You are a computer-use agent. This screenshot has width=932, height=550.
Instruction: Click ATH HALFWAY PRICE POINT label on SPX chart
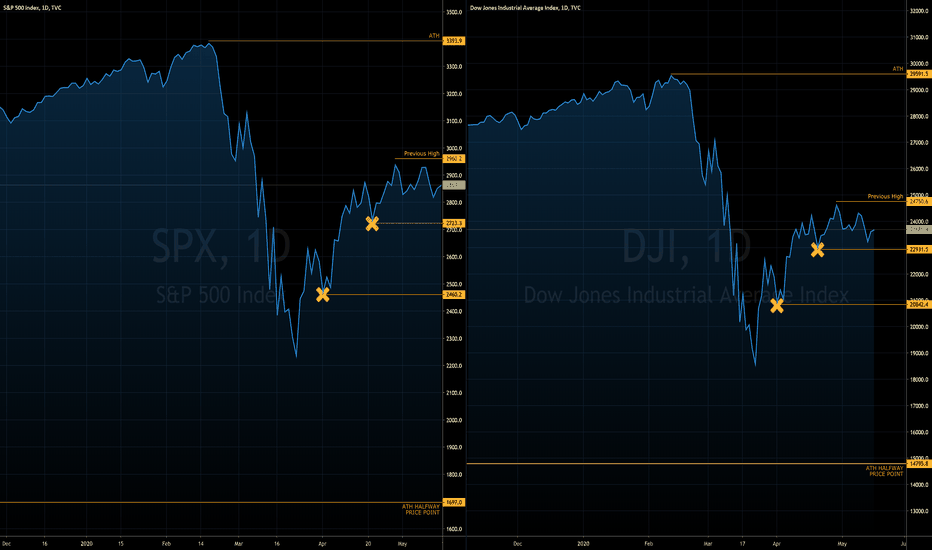click(421, 510)
